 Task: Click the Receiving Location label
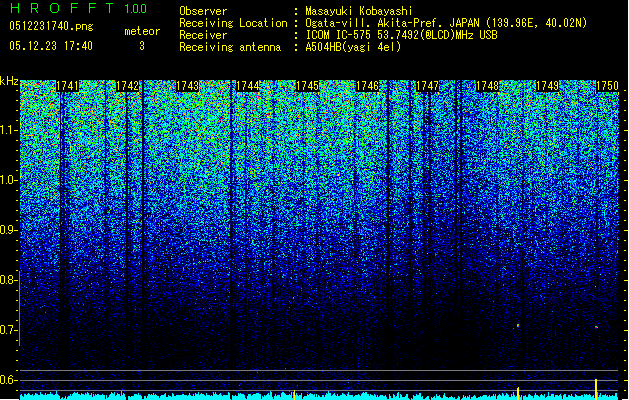pos(233,23)
